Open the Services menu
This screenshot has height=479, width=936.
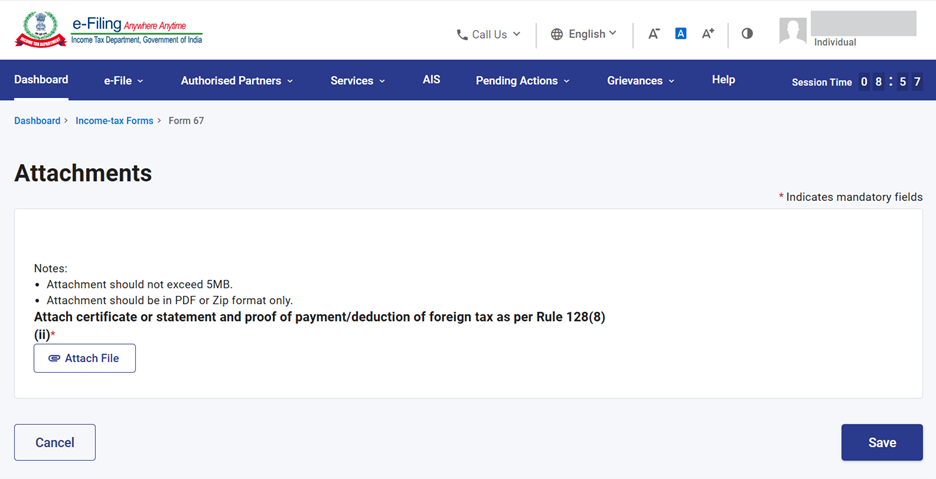tap(357, 81)
